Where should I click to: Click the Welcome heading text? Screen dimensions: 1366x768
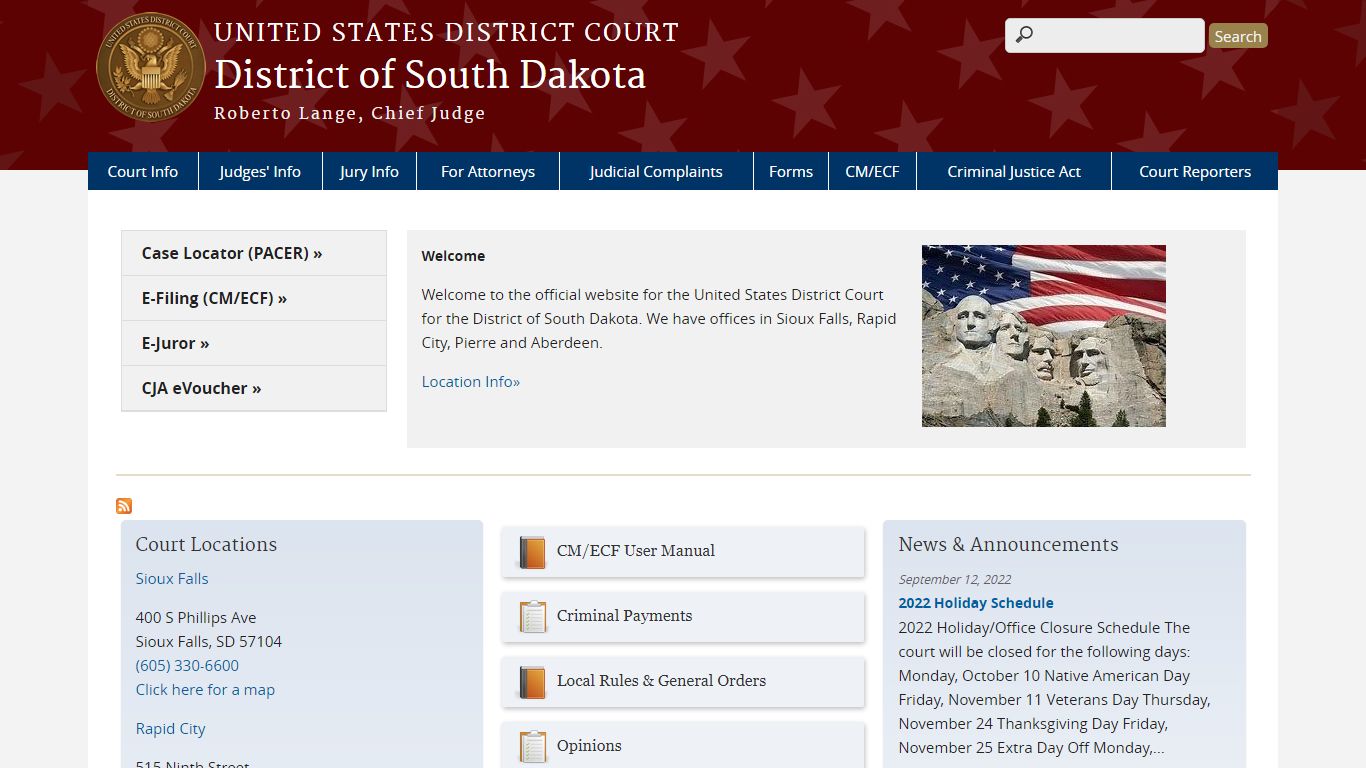(x=453, y=256)
